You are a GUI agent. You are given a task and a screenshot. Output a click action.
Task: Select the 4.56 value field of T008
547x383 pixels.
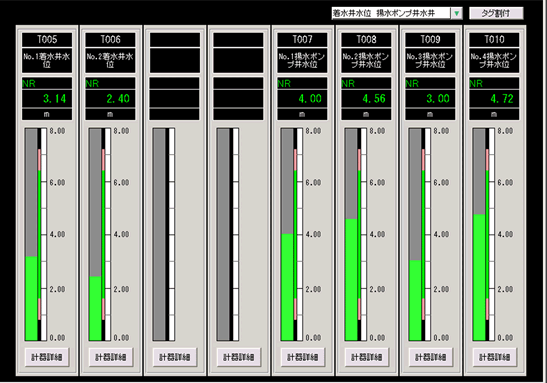pos(366,99)
